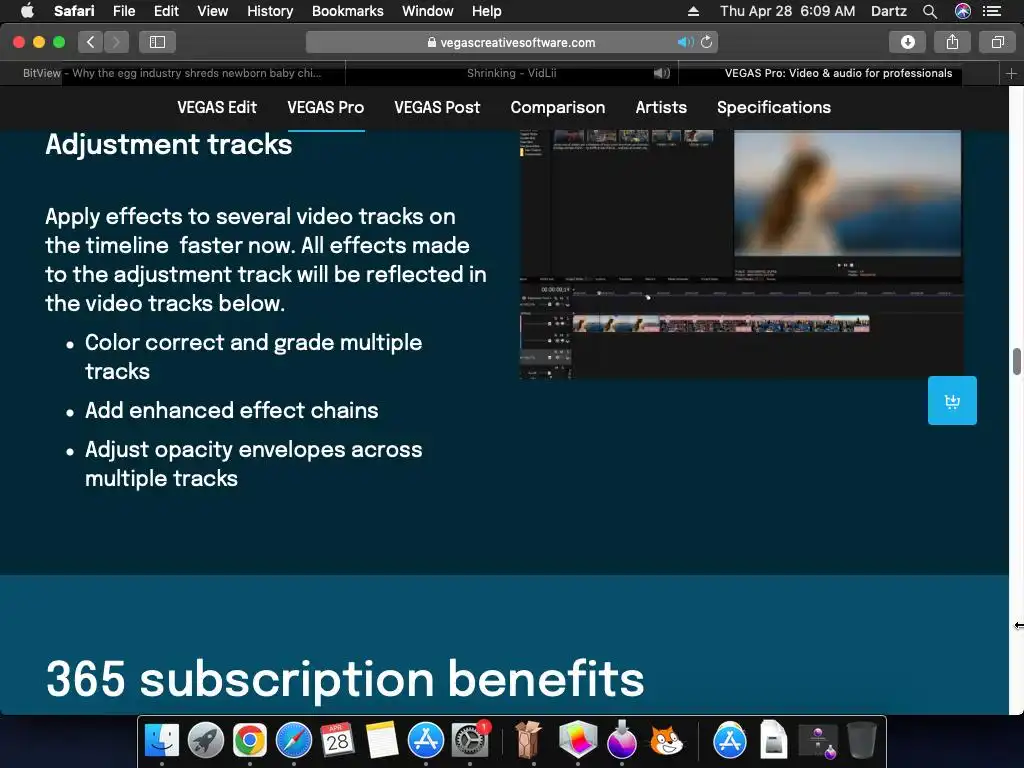The width and height of the screenshot is (1024, 768).
Task: Open Finder from the Dock
Action: [161, 741]
